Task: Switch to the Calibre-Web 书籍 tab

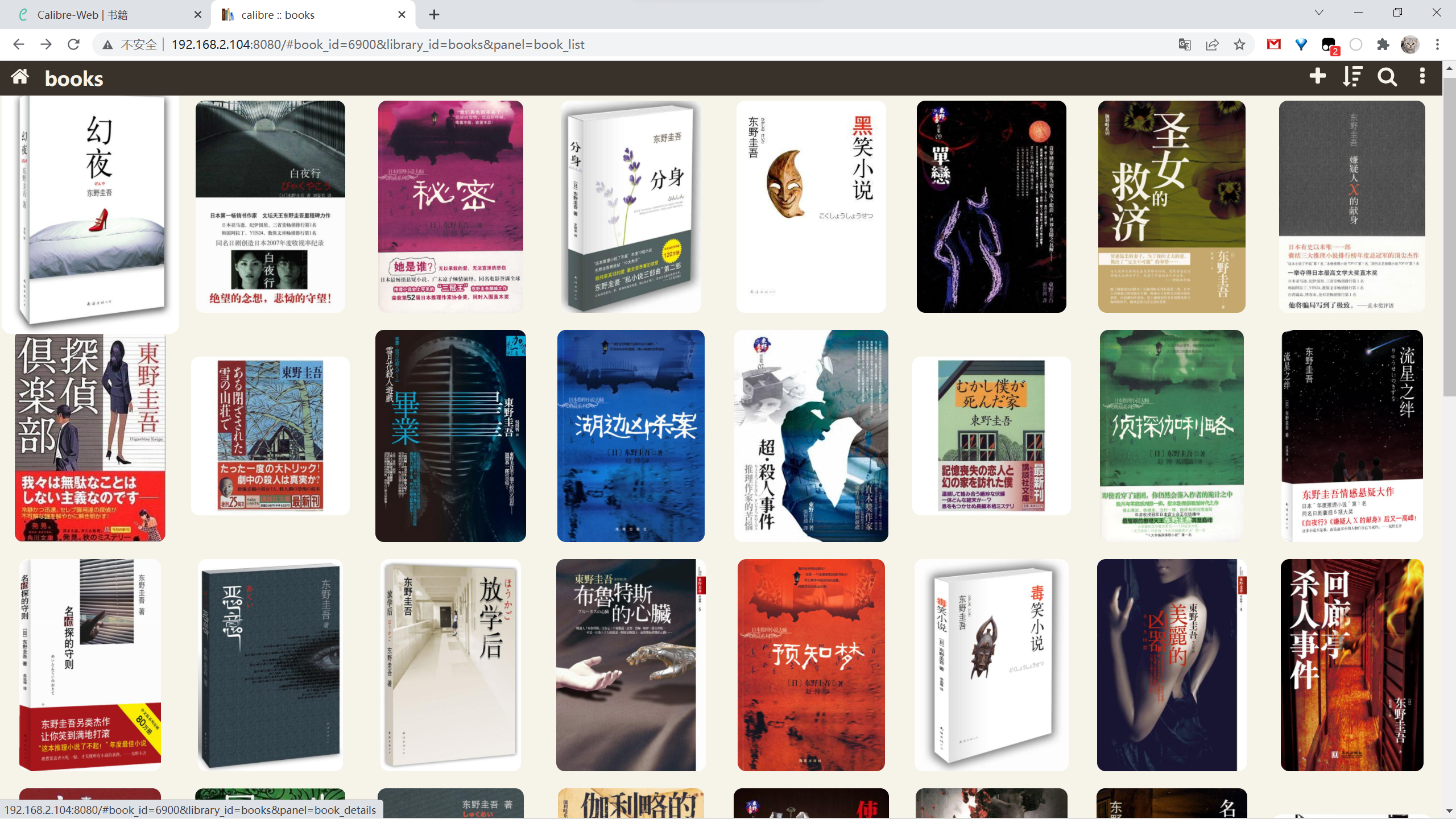Action: (x=82, y=15)
